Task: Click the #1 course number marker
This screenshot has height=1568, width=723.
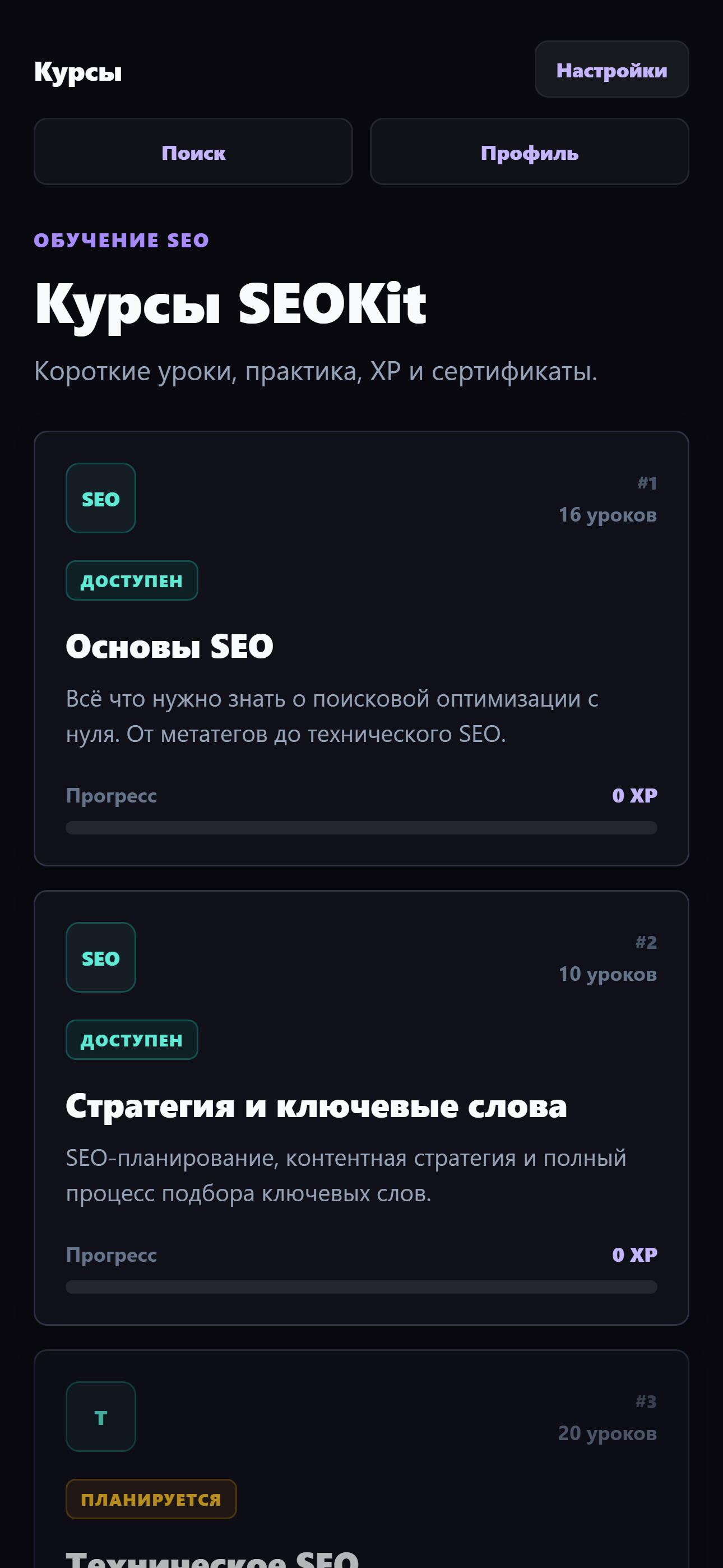Action: click(x=646, y=484)
